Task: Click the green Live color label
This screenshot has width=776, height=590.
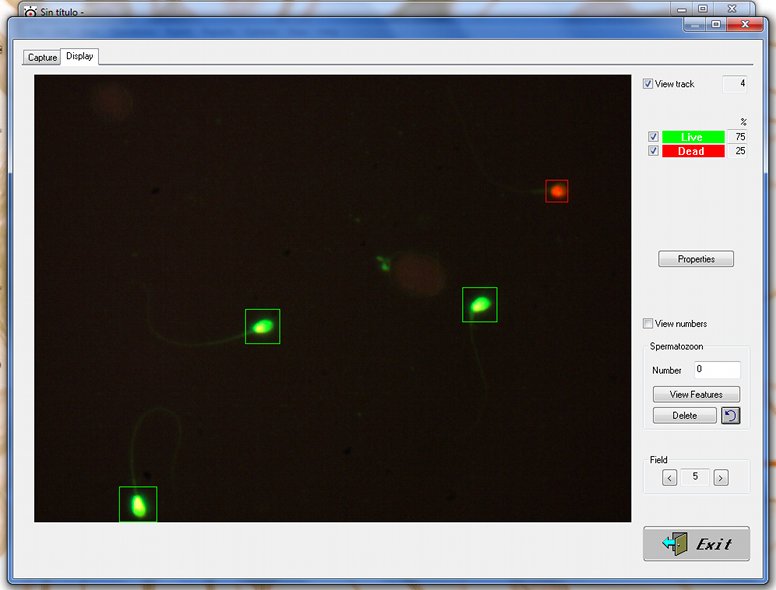Action: [693, 137]
